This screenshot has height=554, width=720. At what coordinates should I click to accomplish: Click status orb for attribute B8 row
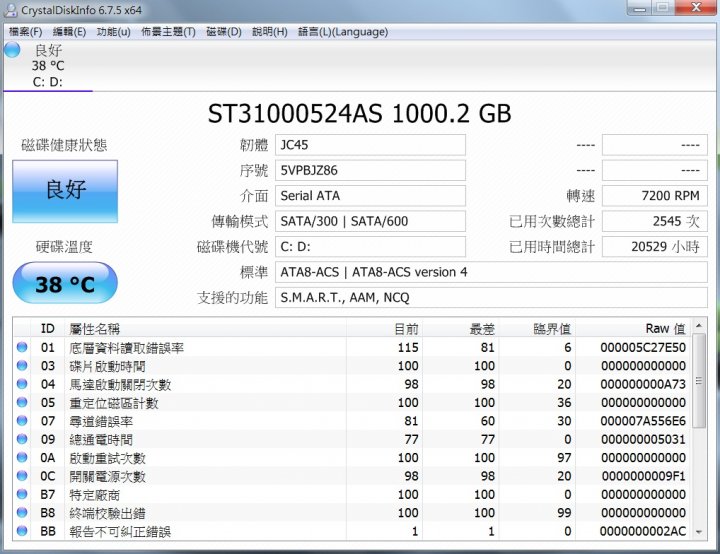click(x=22, y=512)
